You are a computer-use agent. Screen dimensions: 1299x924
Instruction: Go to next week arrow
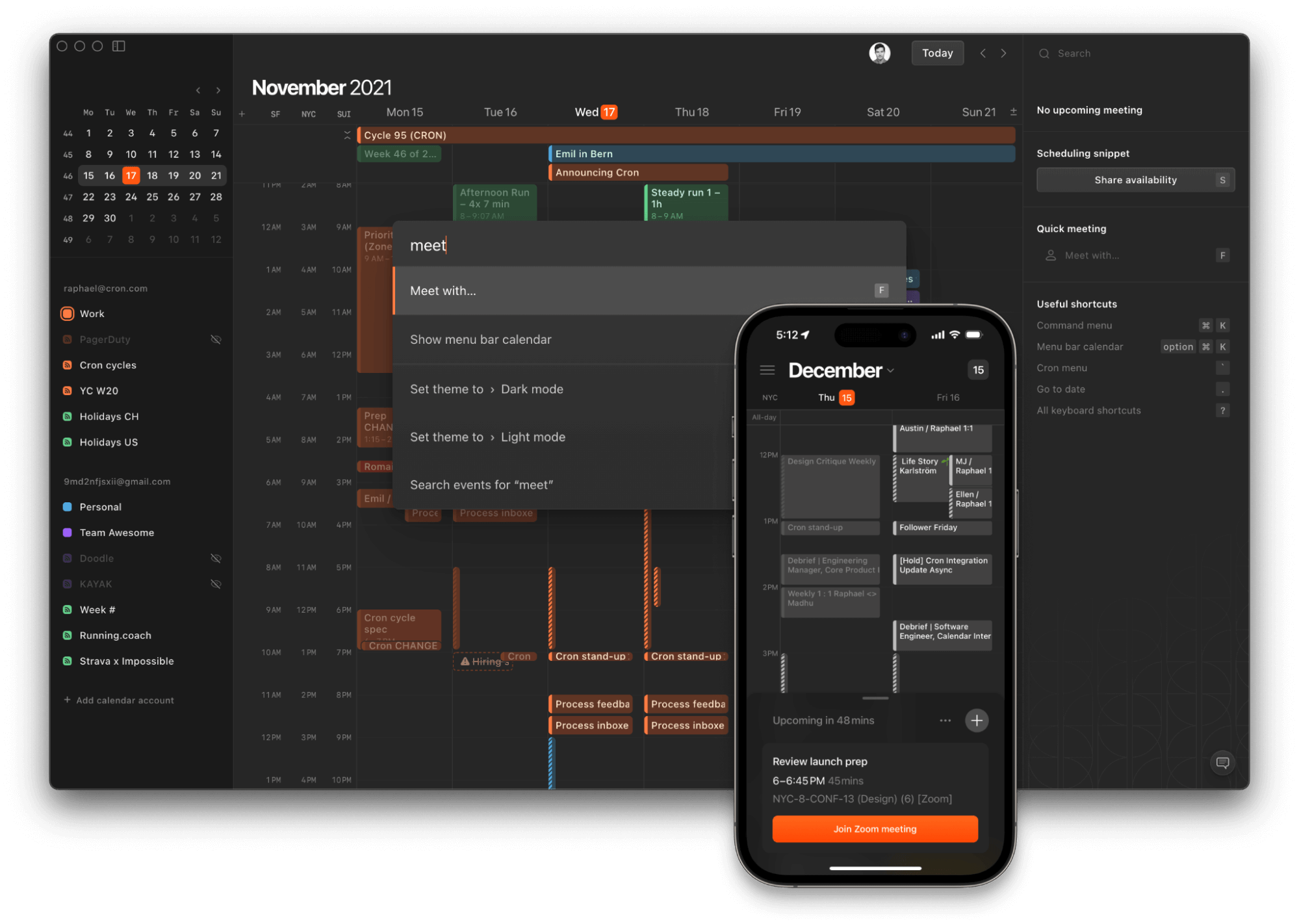point(1003,53)
